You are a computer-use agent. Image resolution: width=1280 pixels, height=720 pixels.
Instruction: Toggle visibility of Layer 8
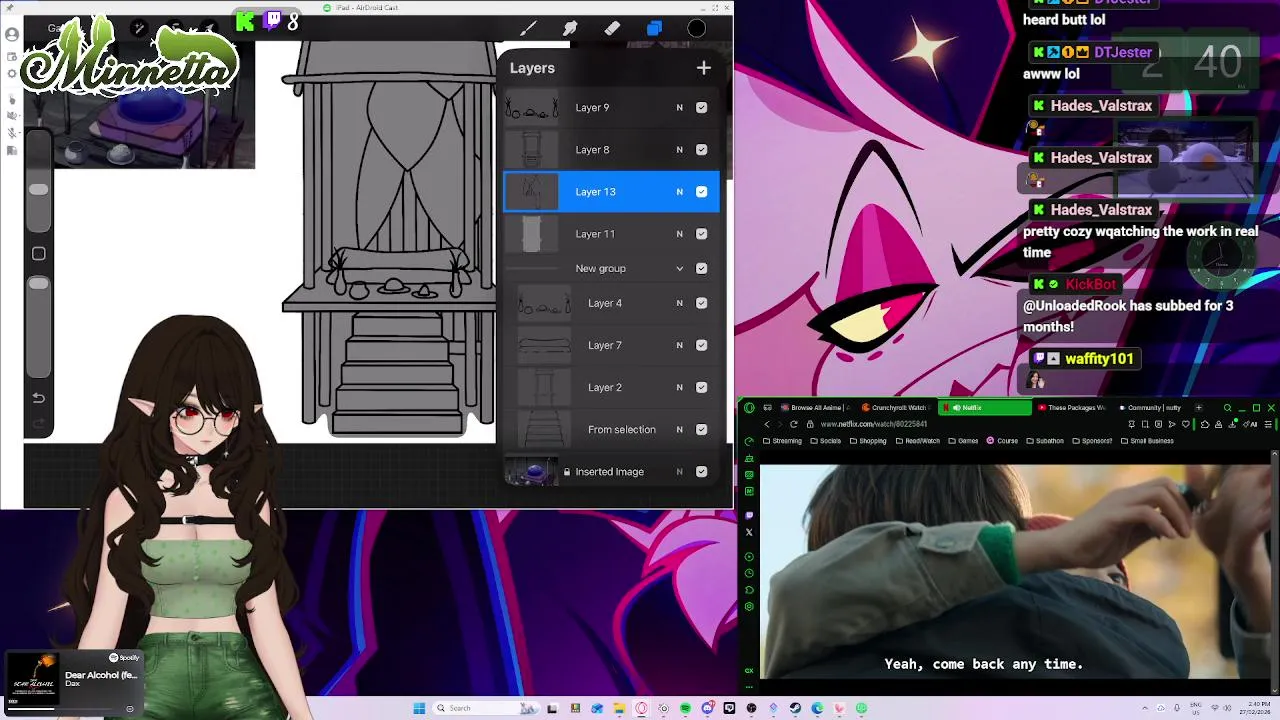(x=702, y=149)
